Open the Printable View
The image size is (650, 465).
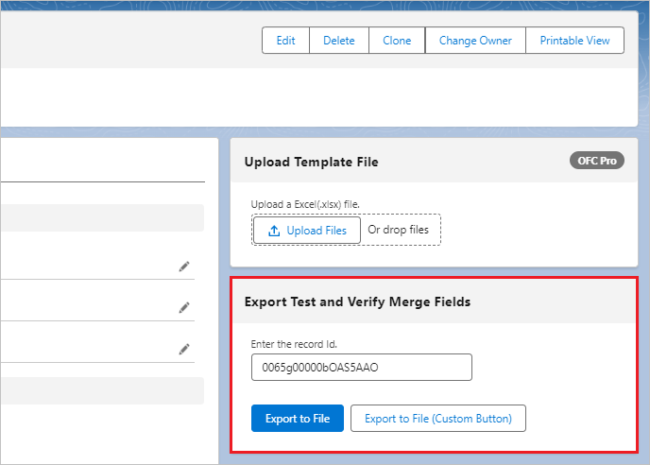(575, 41)
